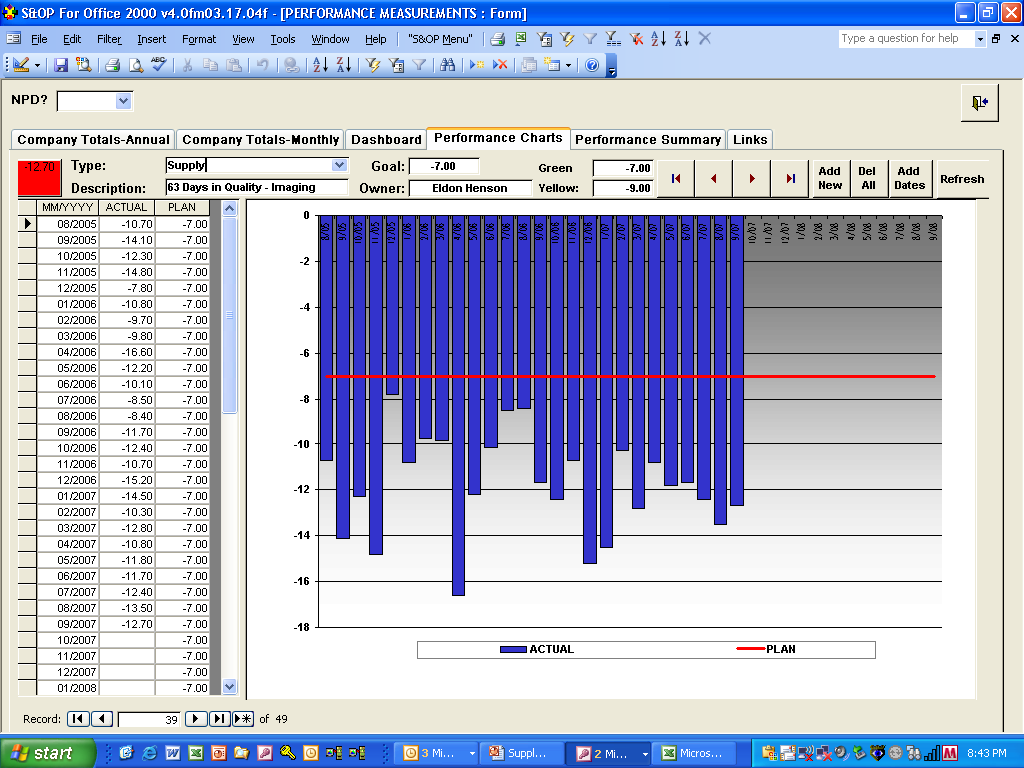This screenshot has width=1024, height=768.
Task: Run spell check with the ABC icon
Action: coord(156,65)
